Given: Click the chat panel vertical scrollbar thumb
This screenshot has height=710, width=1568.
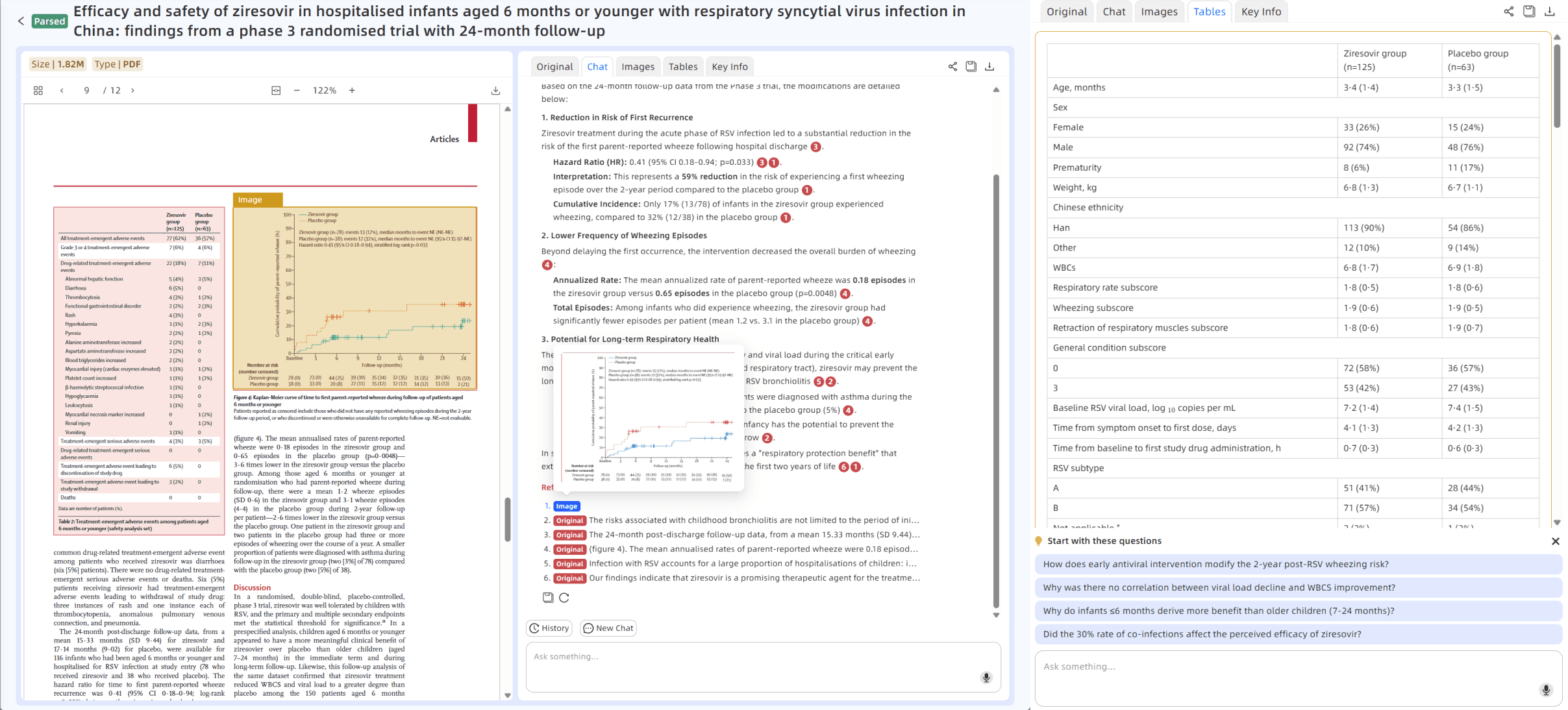Looking at the screenshot, I should [996, 391].
